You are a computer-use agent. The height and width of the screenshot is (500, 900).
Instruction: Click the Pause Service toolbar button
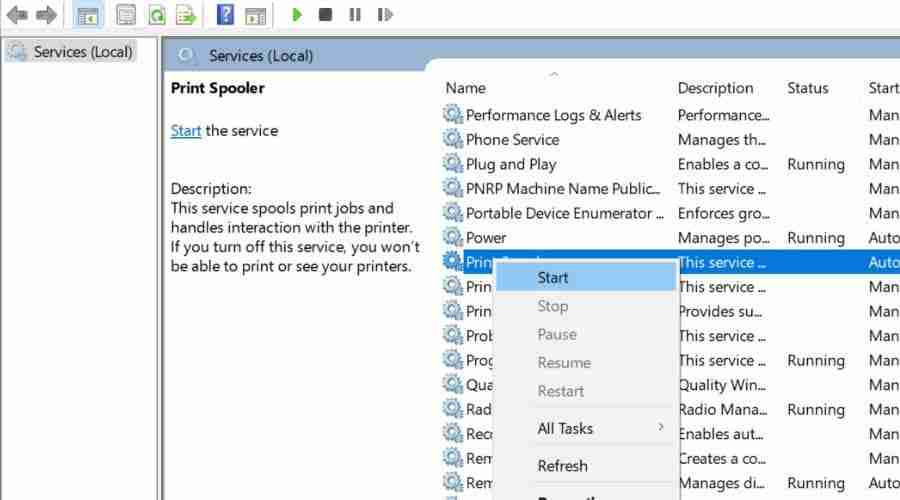355,14
